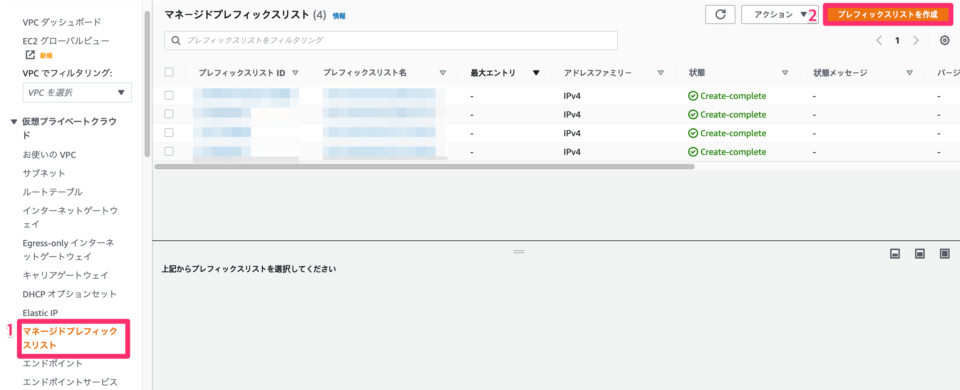The height and width of the screenshot is (390, 960).
Task: Open the 情報 info link
Action: click(x=339, y=16)
